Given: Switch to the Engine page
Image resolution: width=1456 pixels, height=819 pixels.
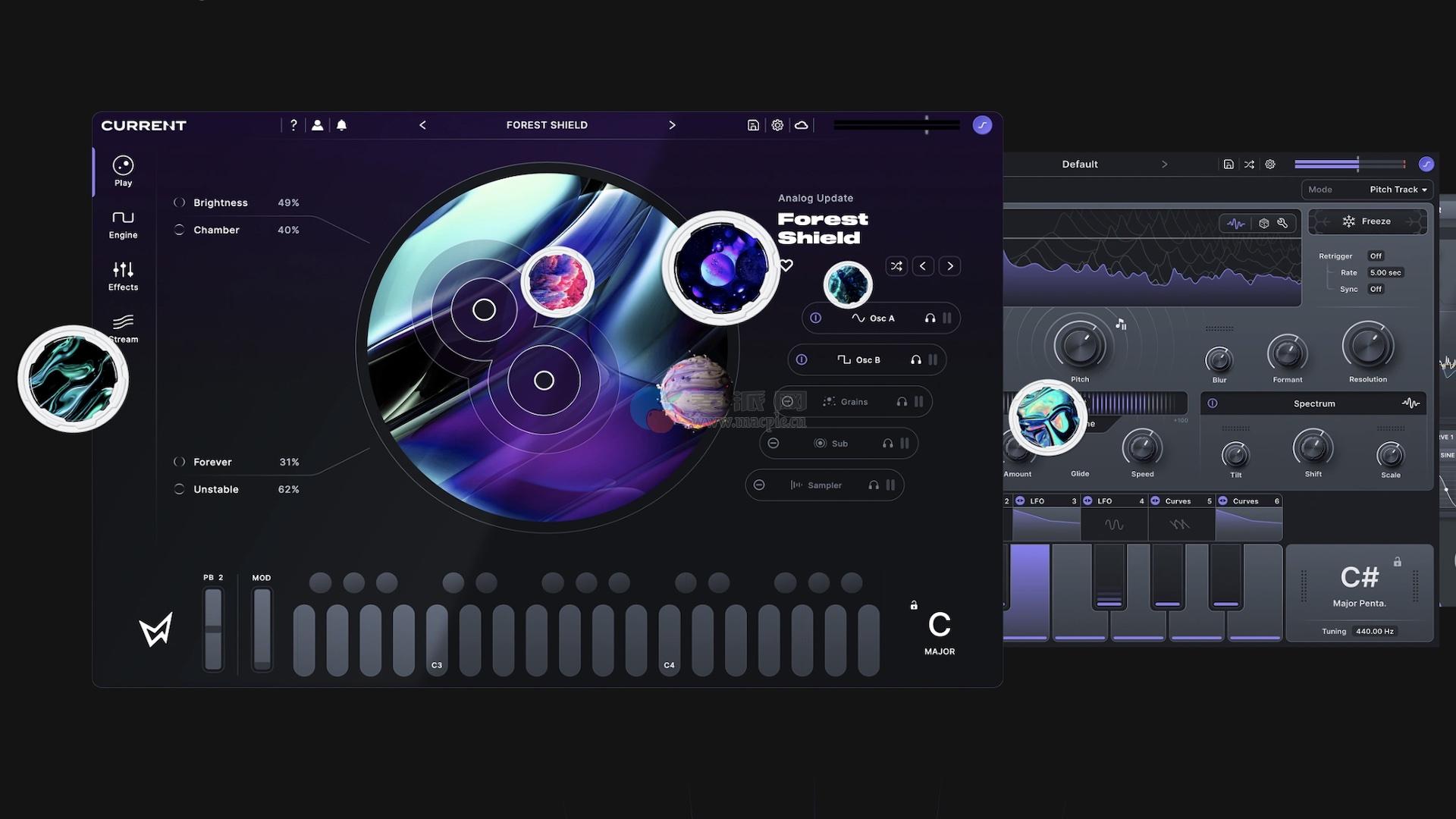Looking at the screenshot, I should (123, 224).
